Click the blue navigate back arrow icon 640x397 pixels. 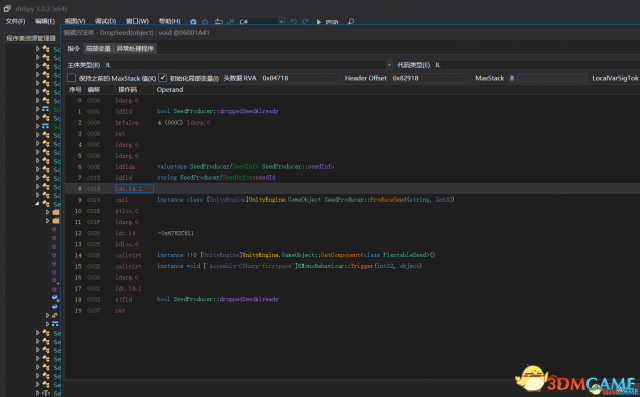coord(193,22)
